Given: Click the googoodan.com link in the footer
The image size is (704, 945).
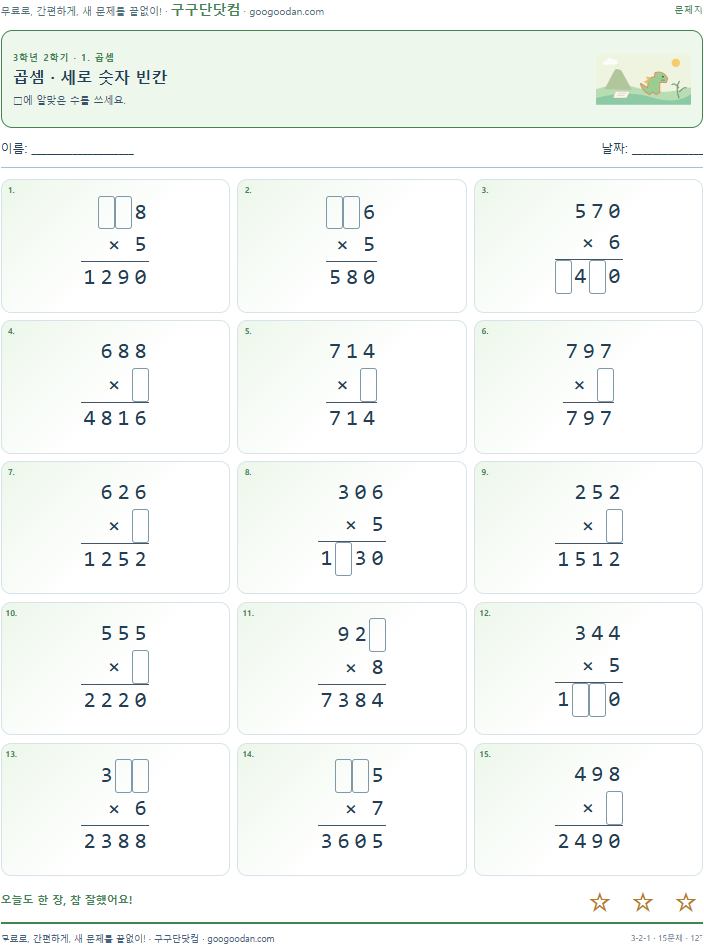Looking at the screenshot, I should click(240, 938).
